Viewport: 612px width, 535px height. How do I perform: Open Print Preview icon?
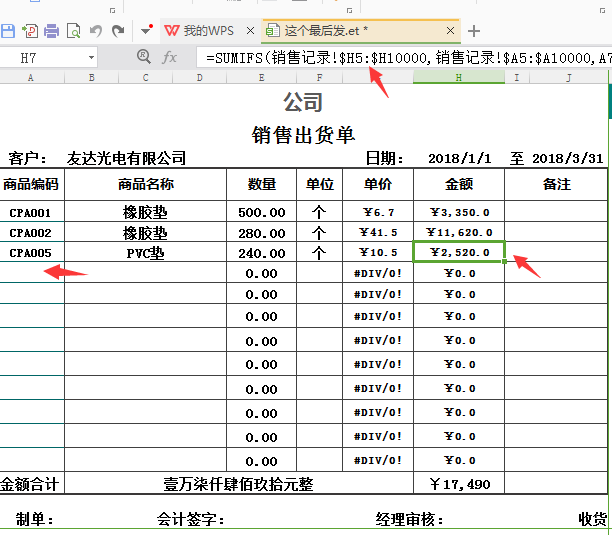[x=73, y=30]
